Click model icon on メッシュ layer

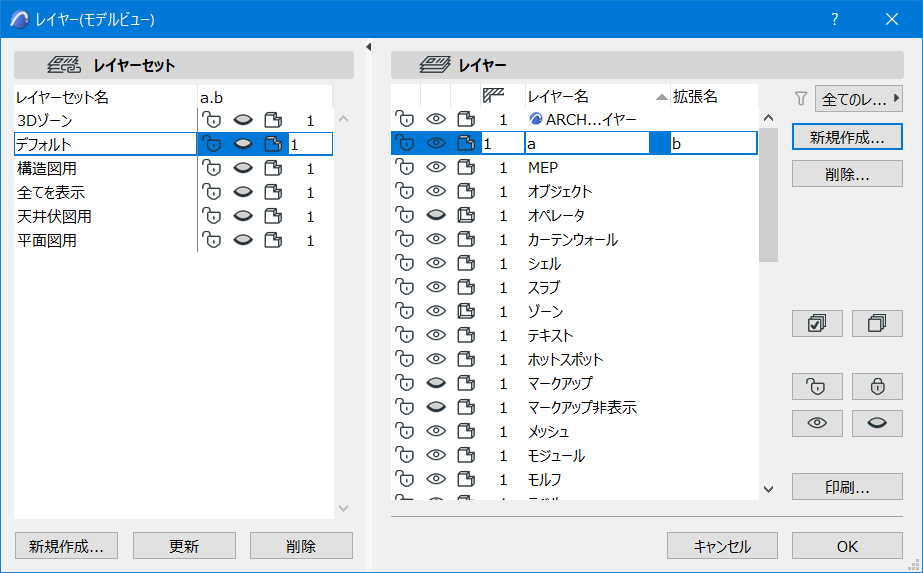tap(466, 432)
